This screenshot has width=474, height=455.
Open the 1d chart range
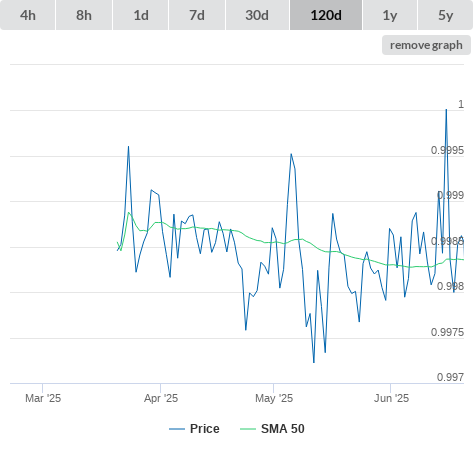[141, 15]
